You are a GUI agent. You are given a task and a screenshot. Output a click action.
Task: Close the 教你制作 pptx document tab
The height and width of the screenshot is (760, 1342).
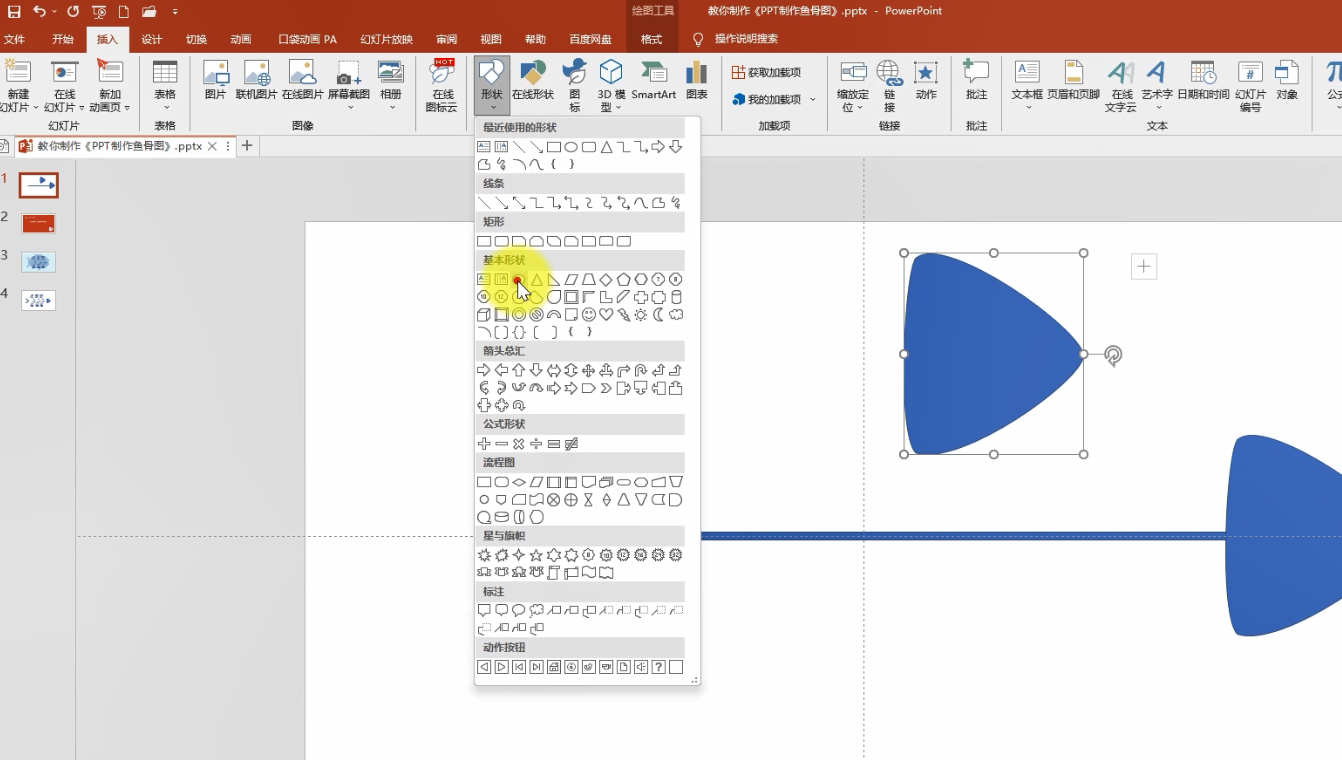click(212, 146)
